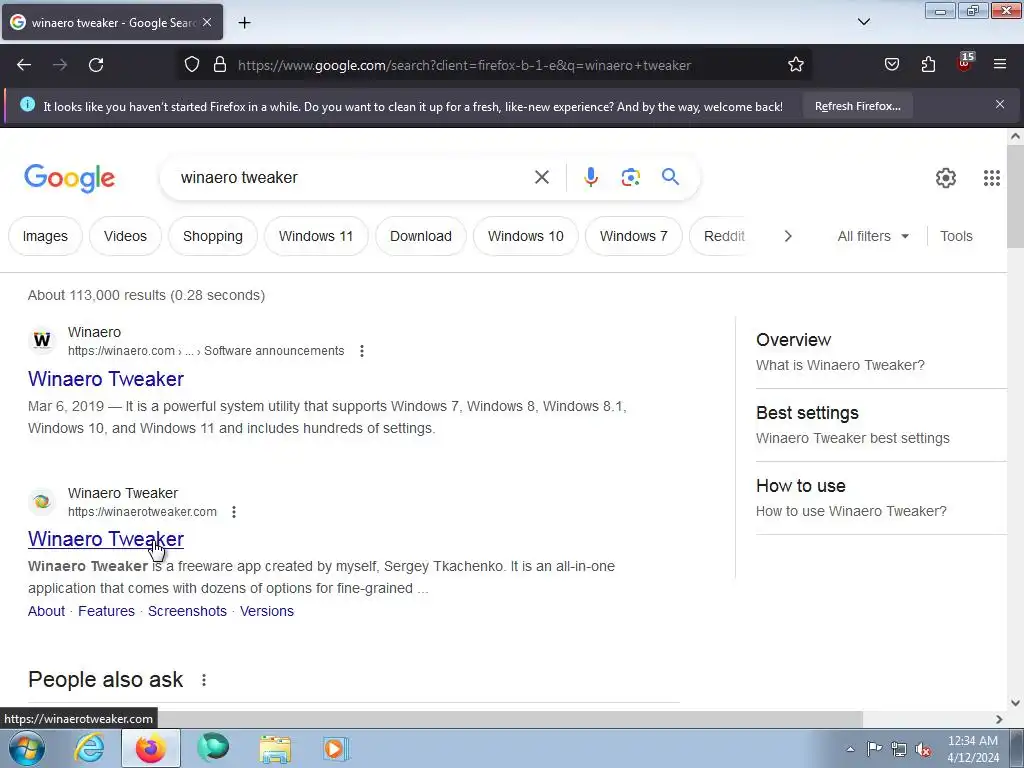Open the How to use suggestion
Viewport: 1024px width, 768px height.
point(881,498)
